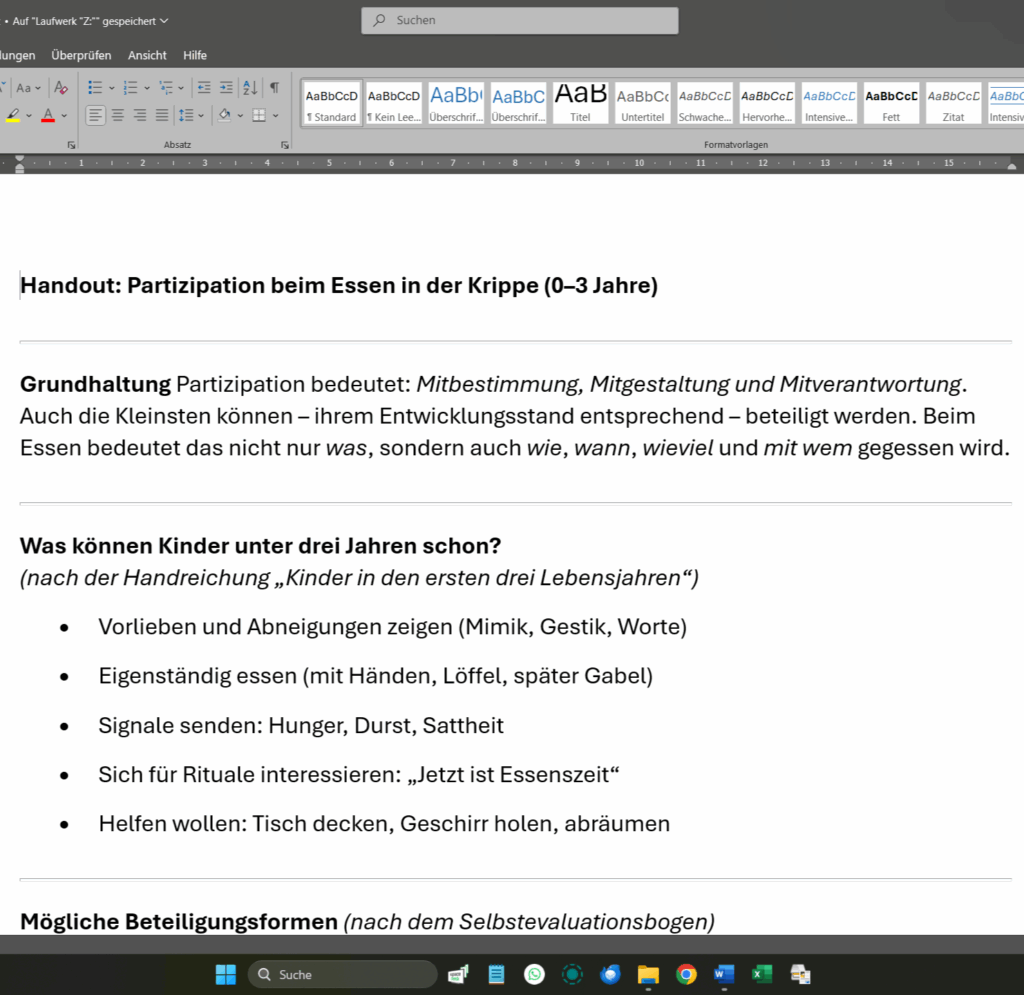Expand font color dropdown arrow
This screenshot has height=995, width=1024.
pyautogui.click(x=64, y=116)
